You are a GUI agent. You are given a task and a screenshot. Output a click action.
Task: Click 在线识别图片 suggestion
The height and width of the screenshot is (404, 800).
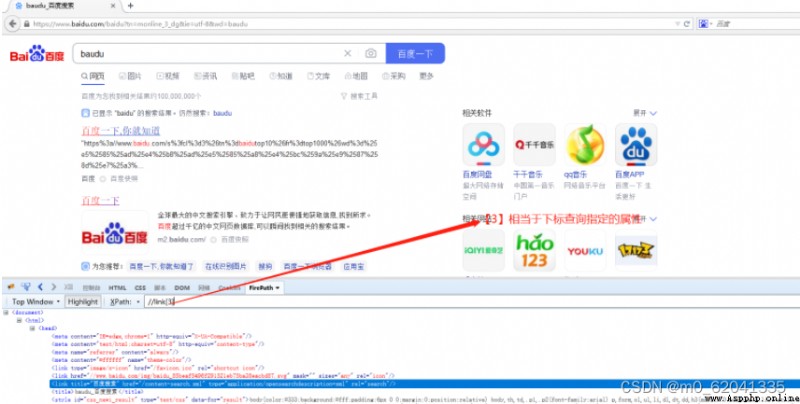pyautogui.click(x=226, y=266)
